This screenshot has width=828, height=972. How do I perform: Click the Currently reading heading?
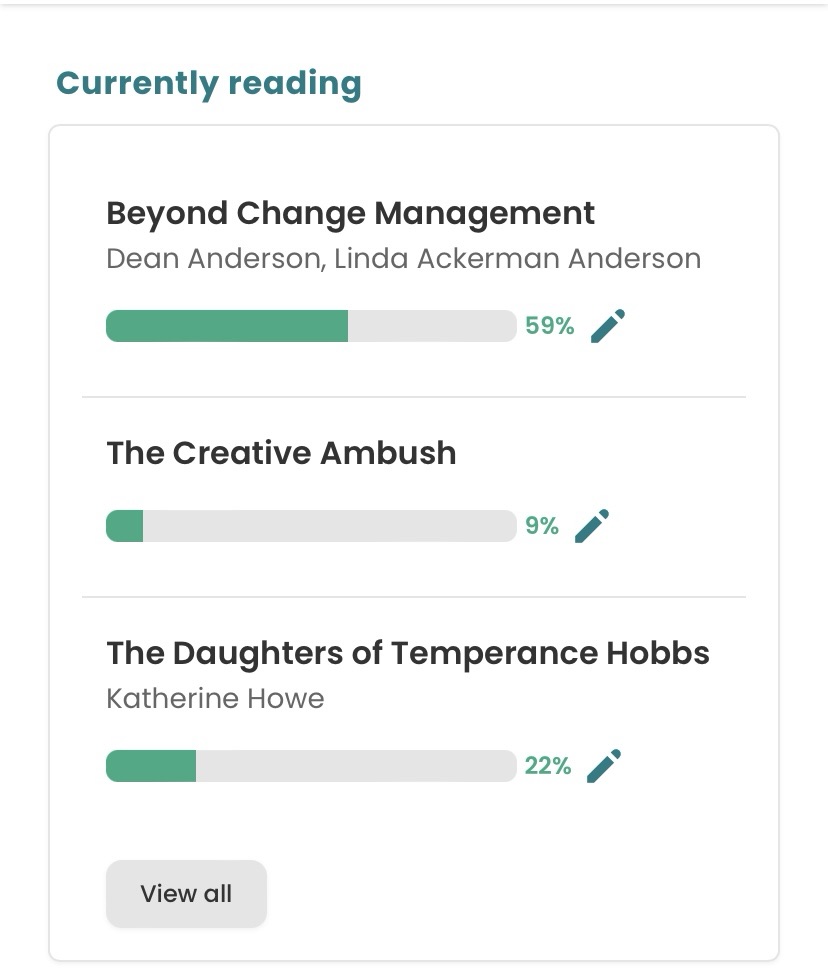209,83
